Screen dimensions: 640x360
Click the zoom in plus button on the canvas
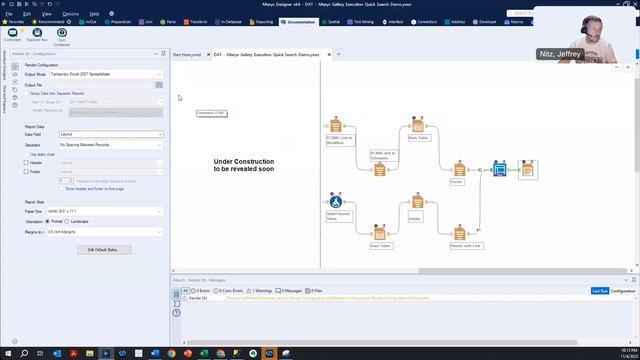(x=628, y=67)
